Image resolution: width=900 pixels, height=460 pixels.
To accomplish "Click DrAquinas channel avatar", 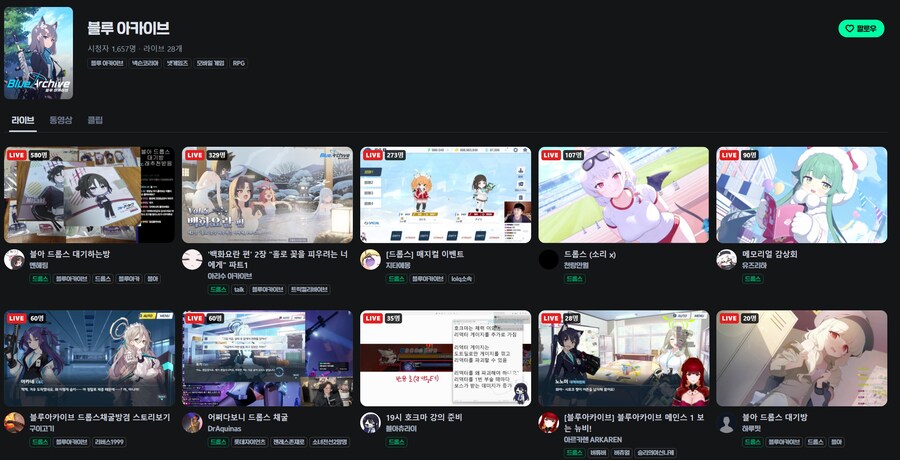I will click(192, 423).
